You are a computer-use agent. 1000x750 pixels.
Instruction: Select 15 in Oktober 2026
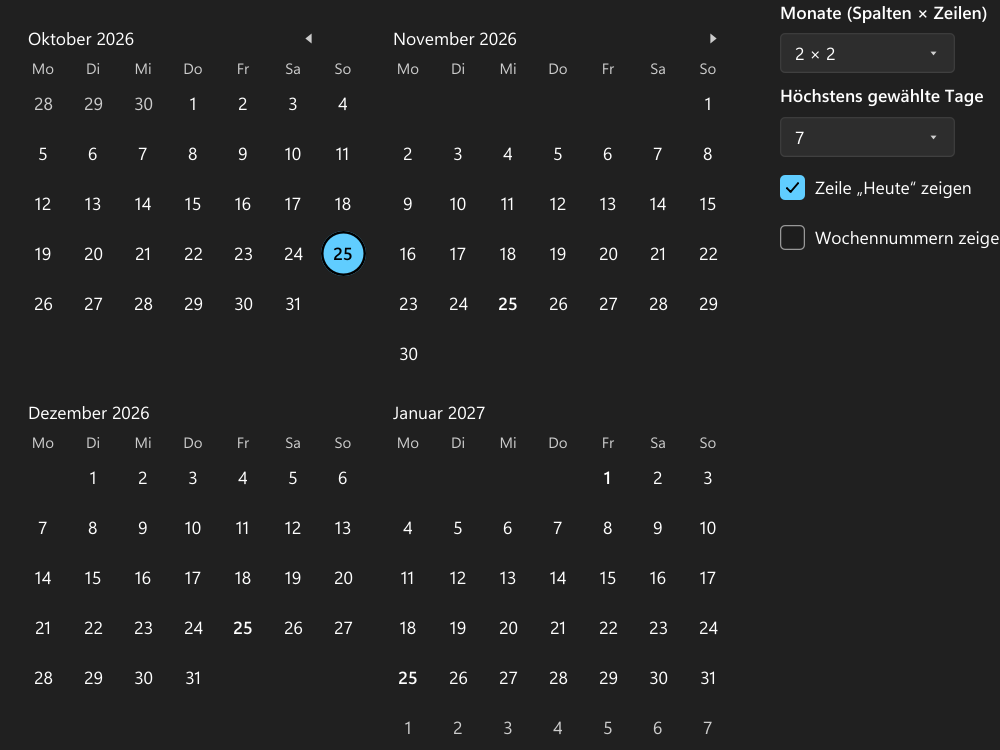tap(193, 204)
